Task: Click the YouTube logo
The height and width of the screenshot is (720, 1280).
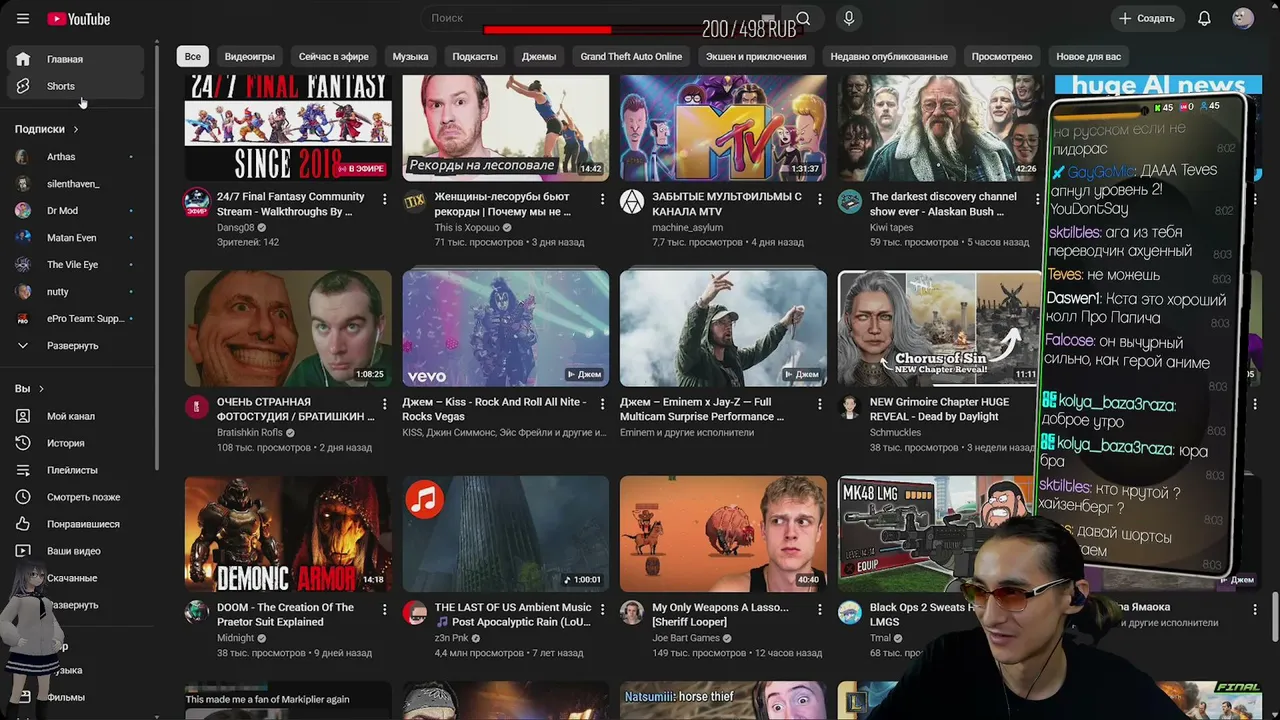Action: 78,19
